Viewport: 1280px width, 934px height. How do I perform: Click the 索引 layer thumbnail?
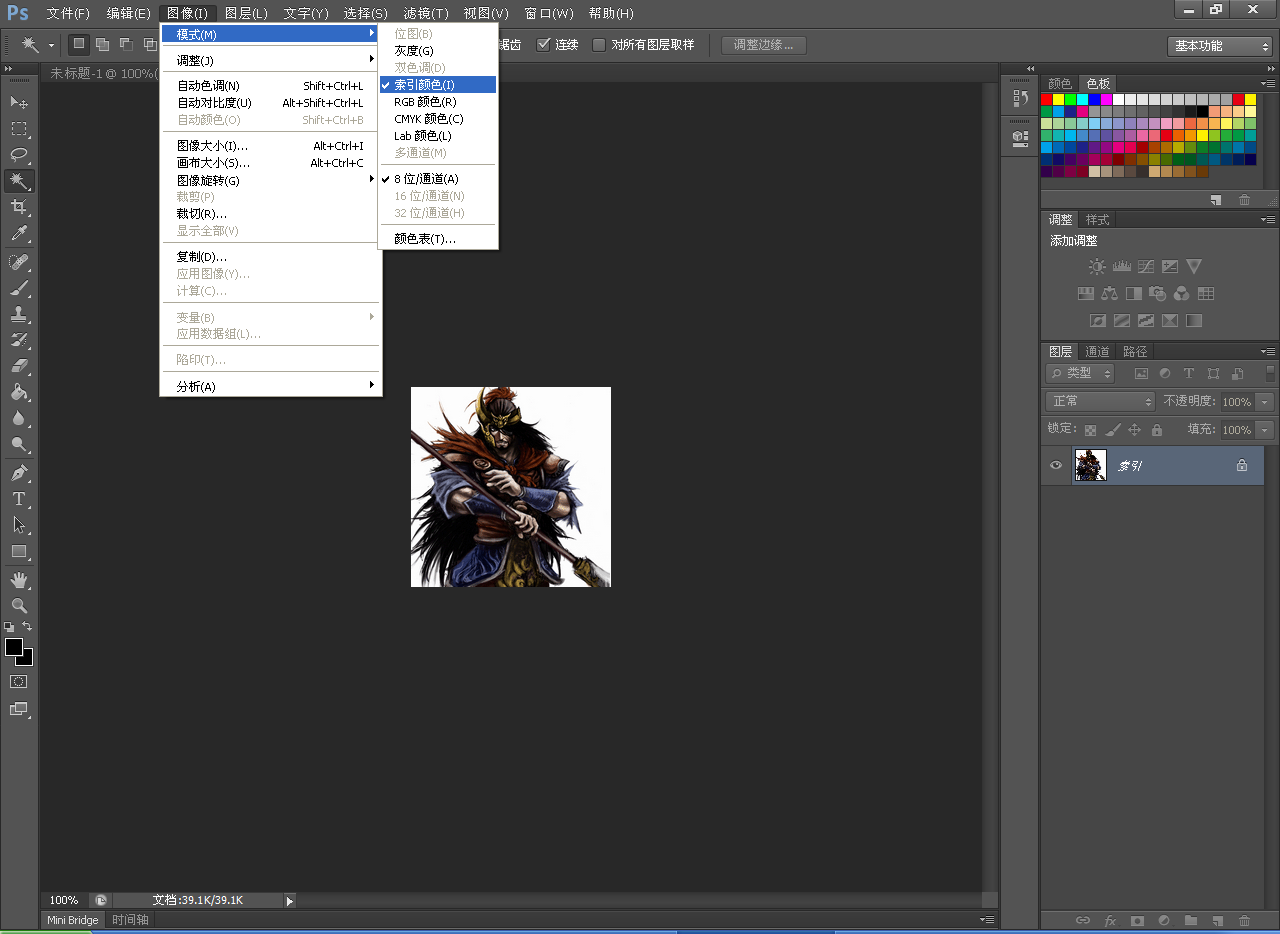pos(1090,465)
